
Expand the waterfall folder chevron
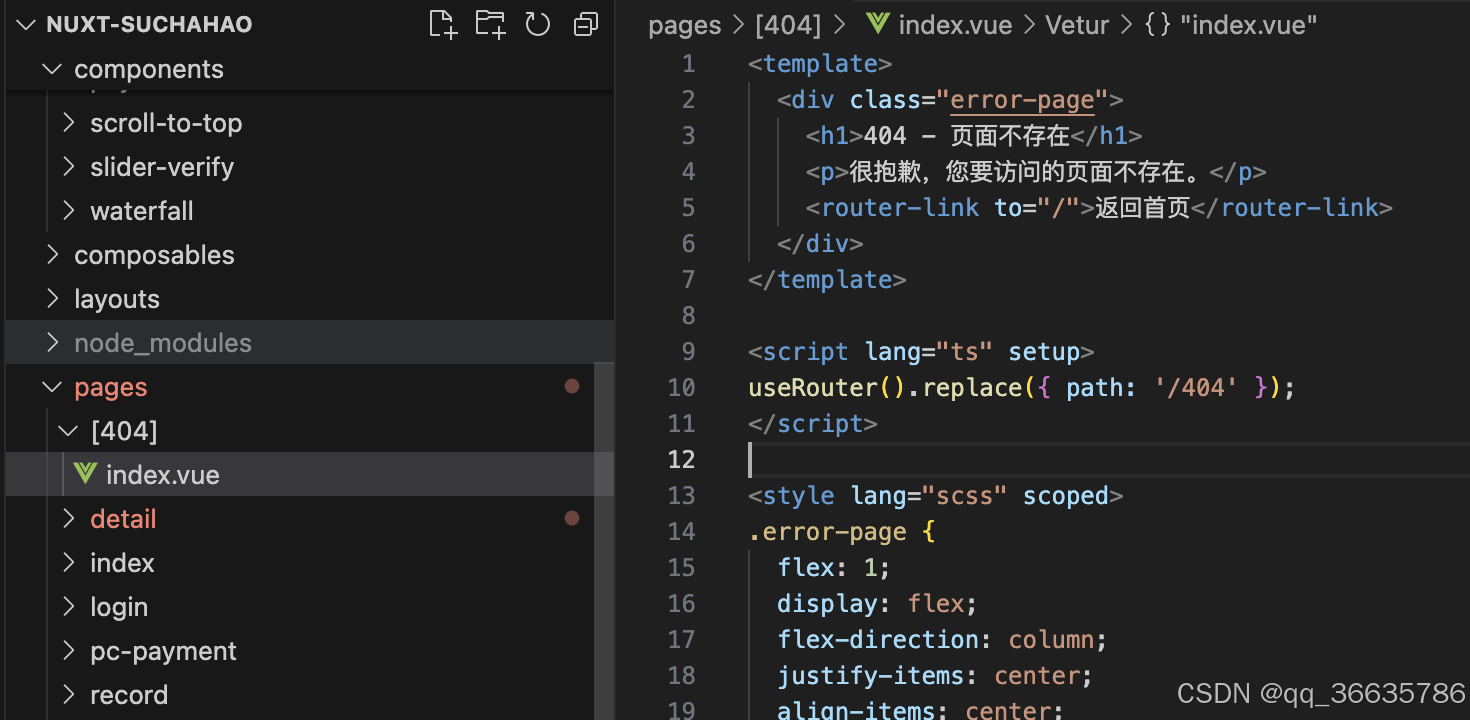(69, 211)
